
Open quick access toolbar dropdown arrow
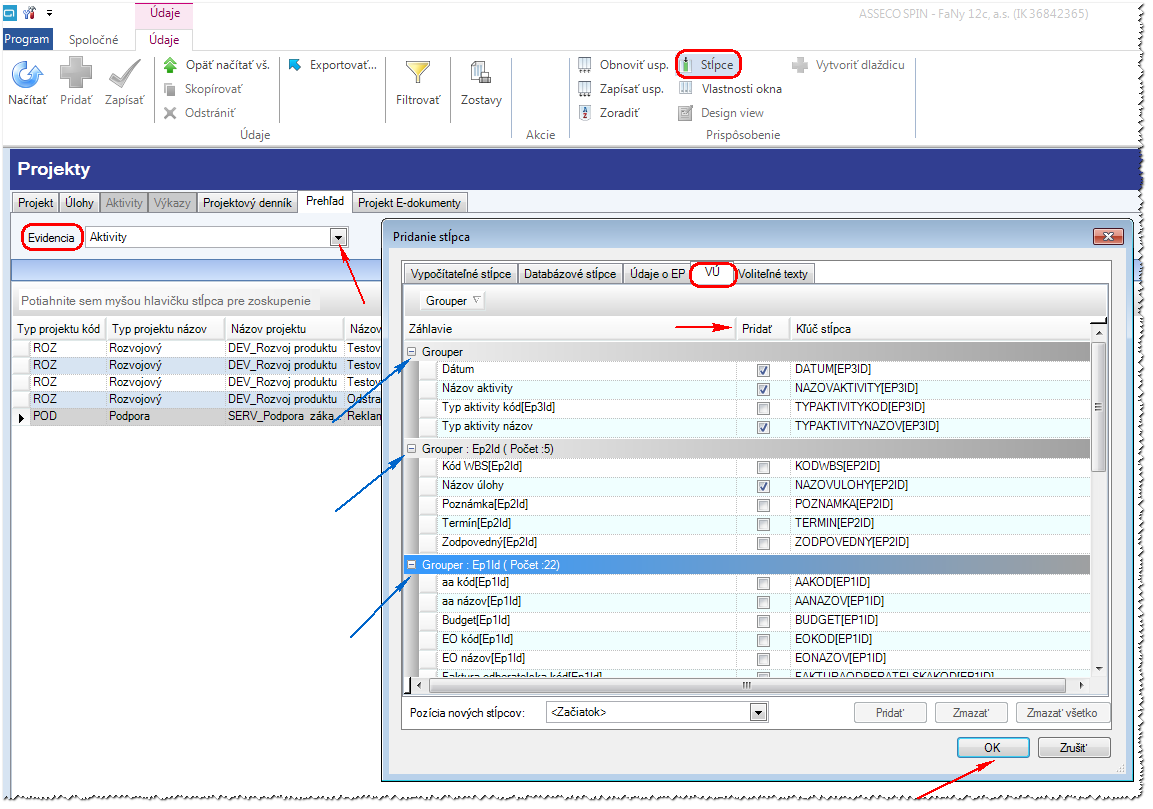click(x=49, y=13)
